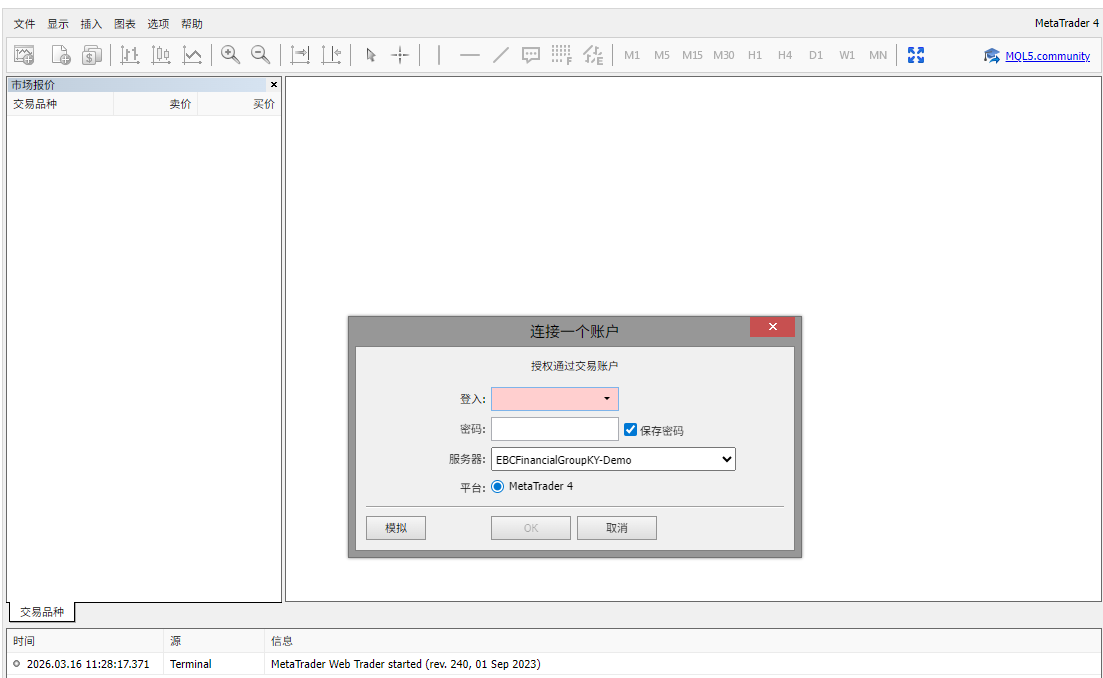Select the MetaTrader 4 platform radio button
1103x678 pixels.
[x=498, y=487]
